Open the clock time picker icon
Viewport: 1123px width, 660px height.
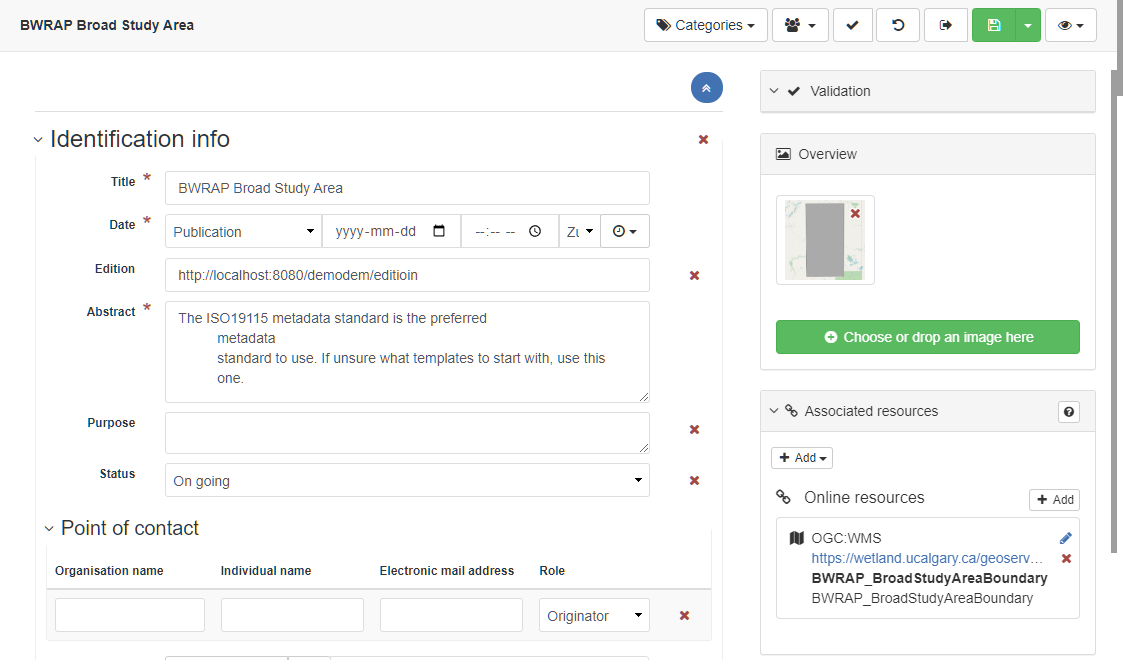click(x=535, y=230)
